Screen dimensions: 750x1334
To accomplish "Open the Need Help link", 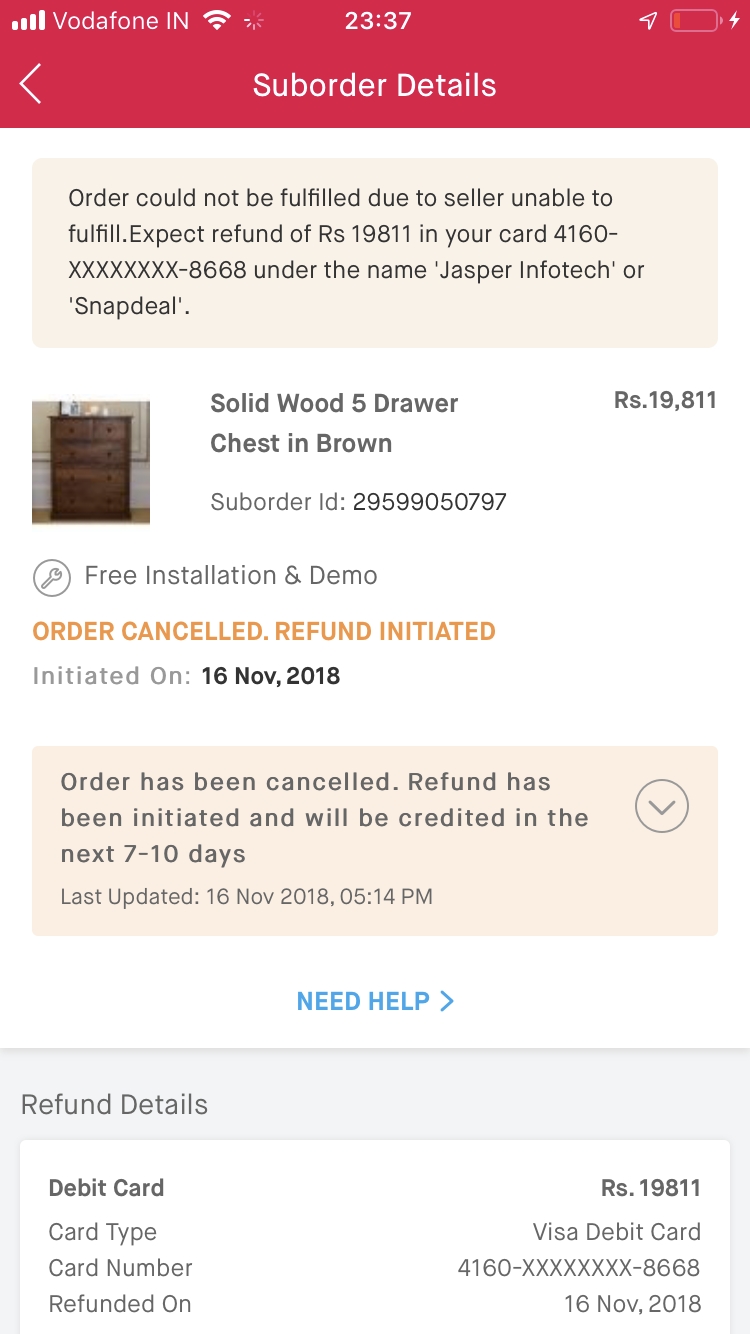I will tap(363, 1001).
